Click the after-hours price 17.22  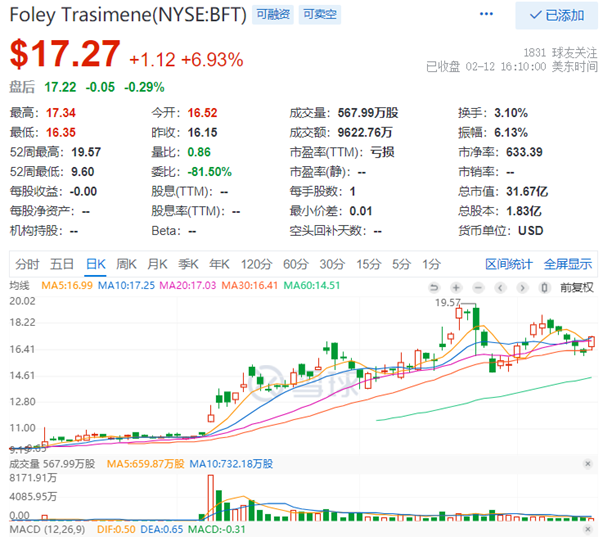pos(60,87)
